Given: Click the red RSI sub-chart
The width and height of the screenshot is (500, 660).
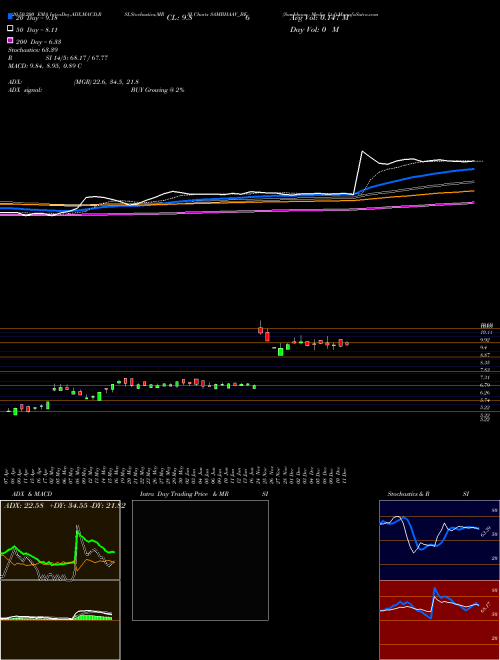Looking at the screenshot, I should pyautogui.click(x=439, y=620).
